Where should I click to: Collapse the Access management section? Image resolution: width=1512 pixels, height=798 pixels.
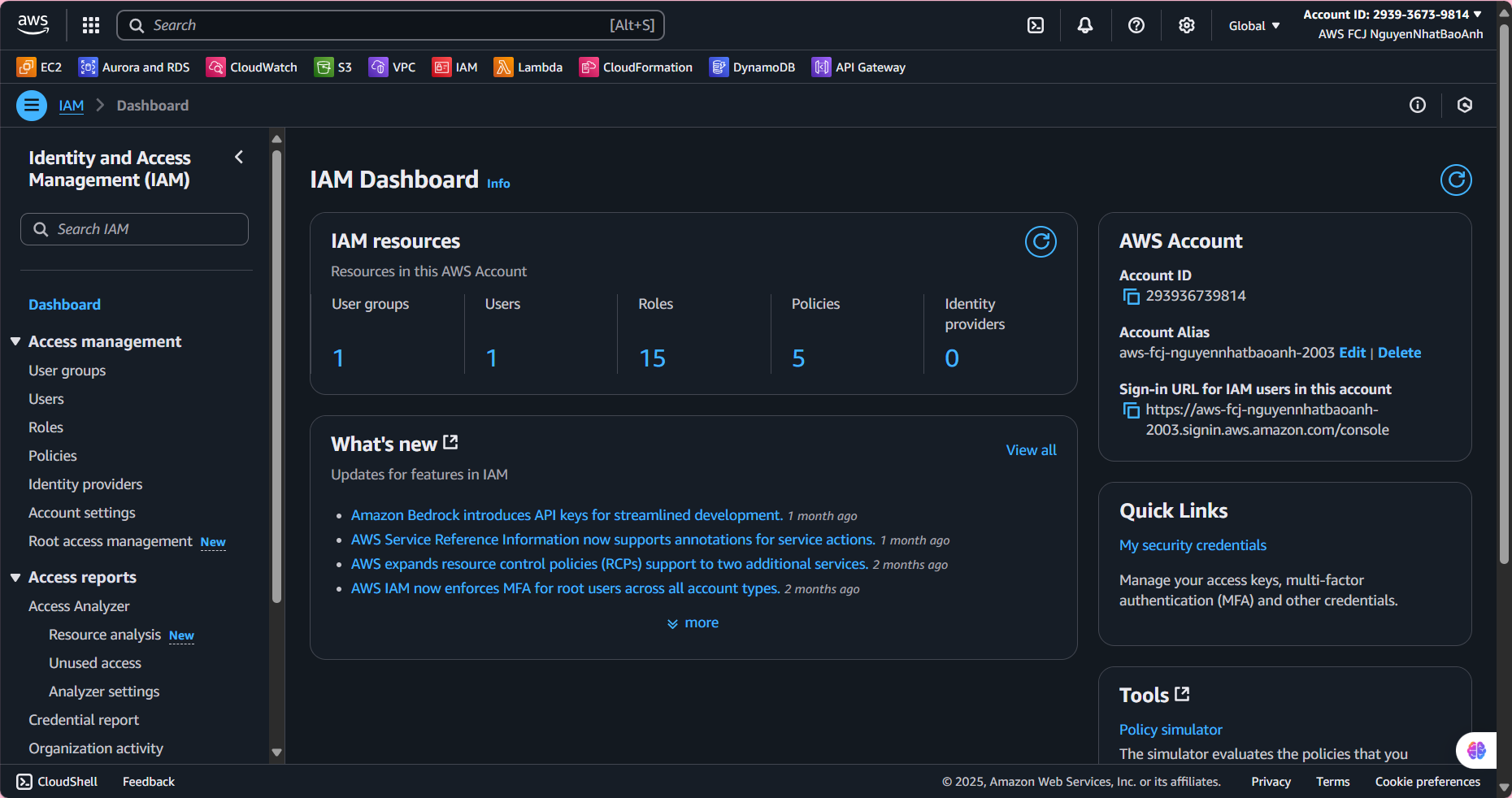(x=15, y=341)
